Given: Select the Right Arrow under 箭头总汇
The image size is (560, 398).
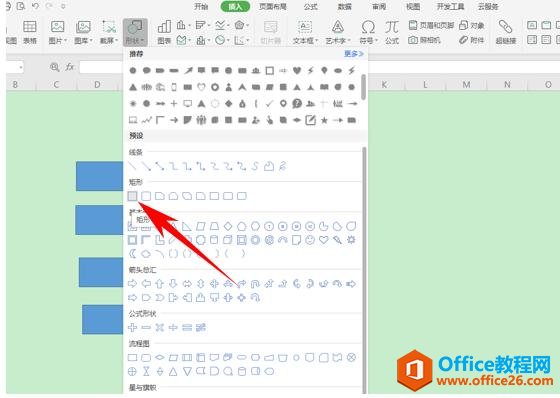Looking at the screenshot, I should click(132, 284).
